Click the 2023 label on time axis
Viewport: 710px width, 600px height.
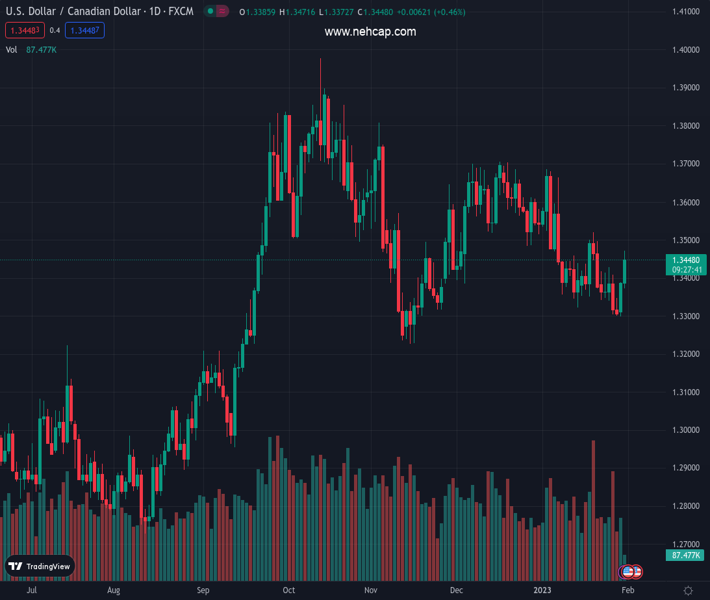click(x=542, y=591)
